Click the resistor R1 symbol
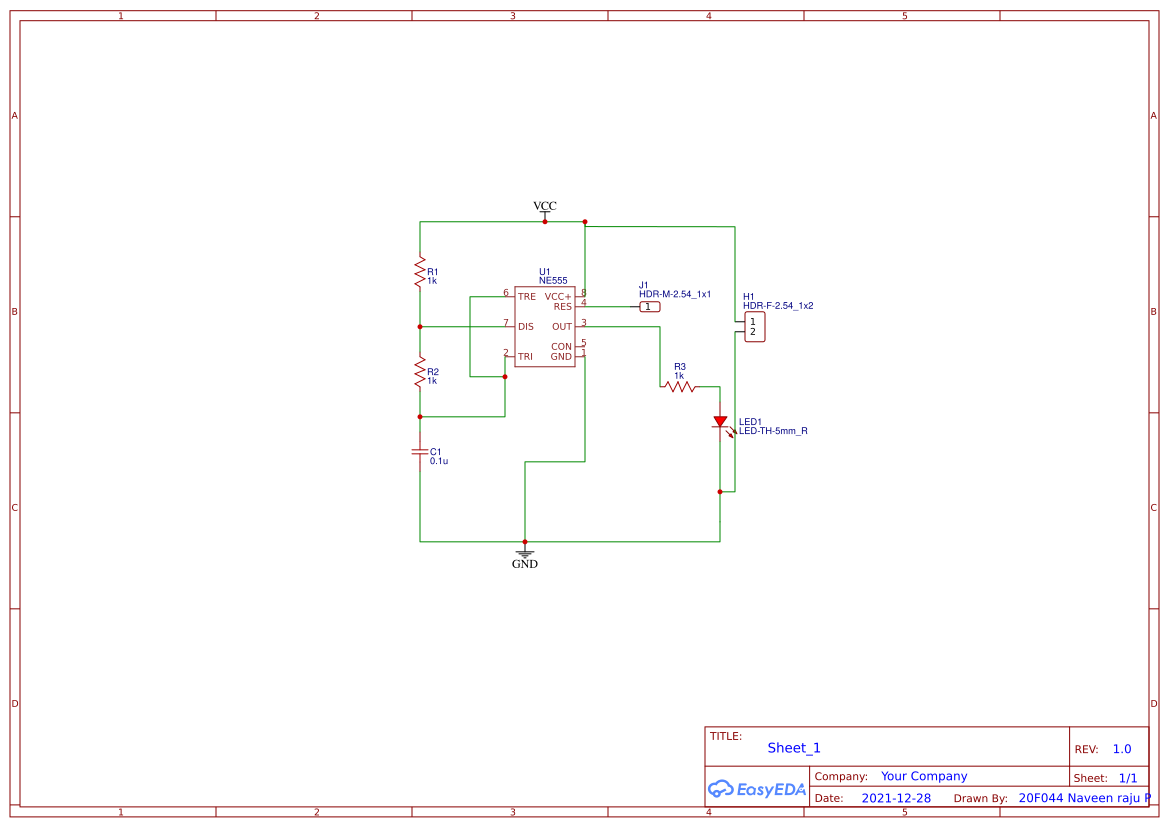1169x827 pixels. pyautogui.click(x=419, y=272)
